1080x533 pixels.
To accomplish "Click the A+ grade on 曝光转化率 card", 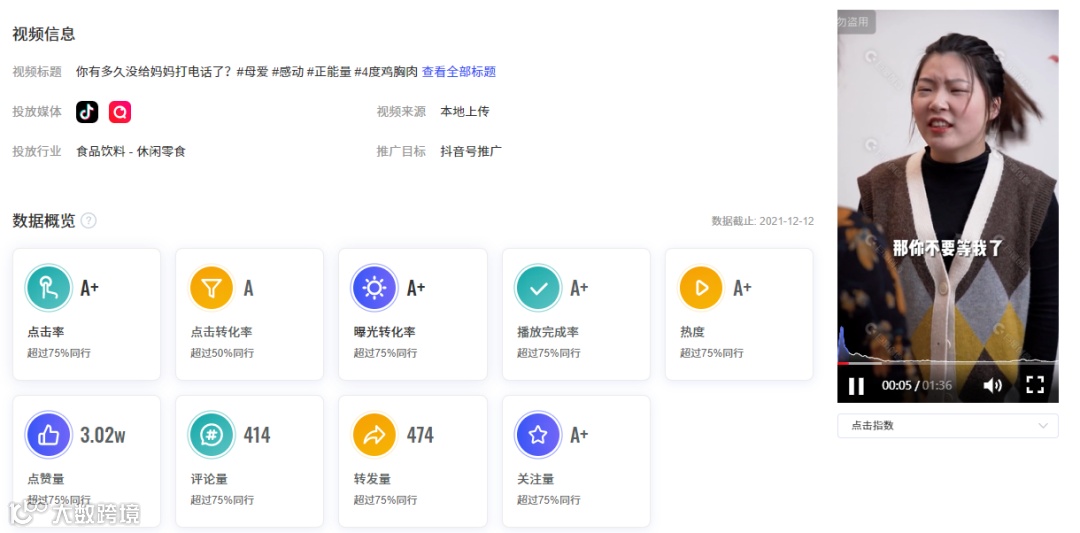I will pyautogui.click(x=416, y=288).
